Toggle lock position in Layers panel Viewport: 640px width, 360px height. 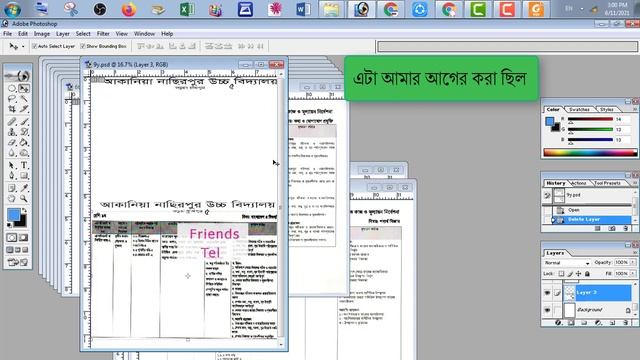pyautogui.click(x=578, y=273)
